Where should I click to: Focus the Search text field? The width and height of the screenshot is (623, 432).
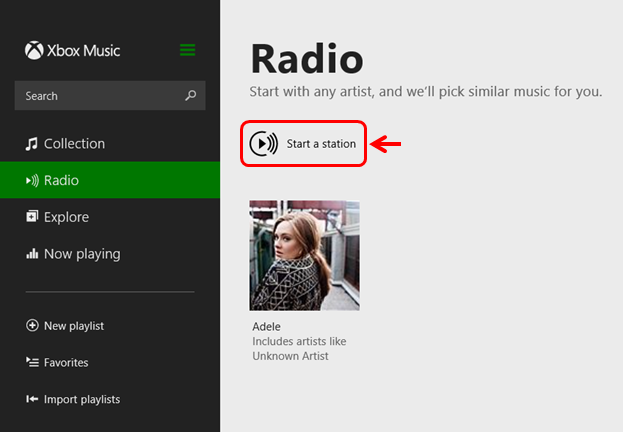pyautogui.click(x=100, y=96)
